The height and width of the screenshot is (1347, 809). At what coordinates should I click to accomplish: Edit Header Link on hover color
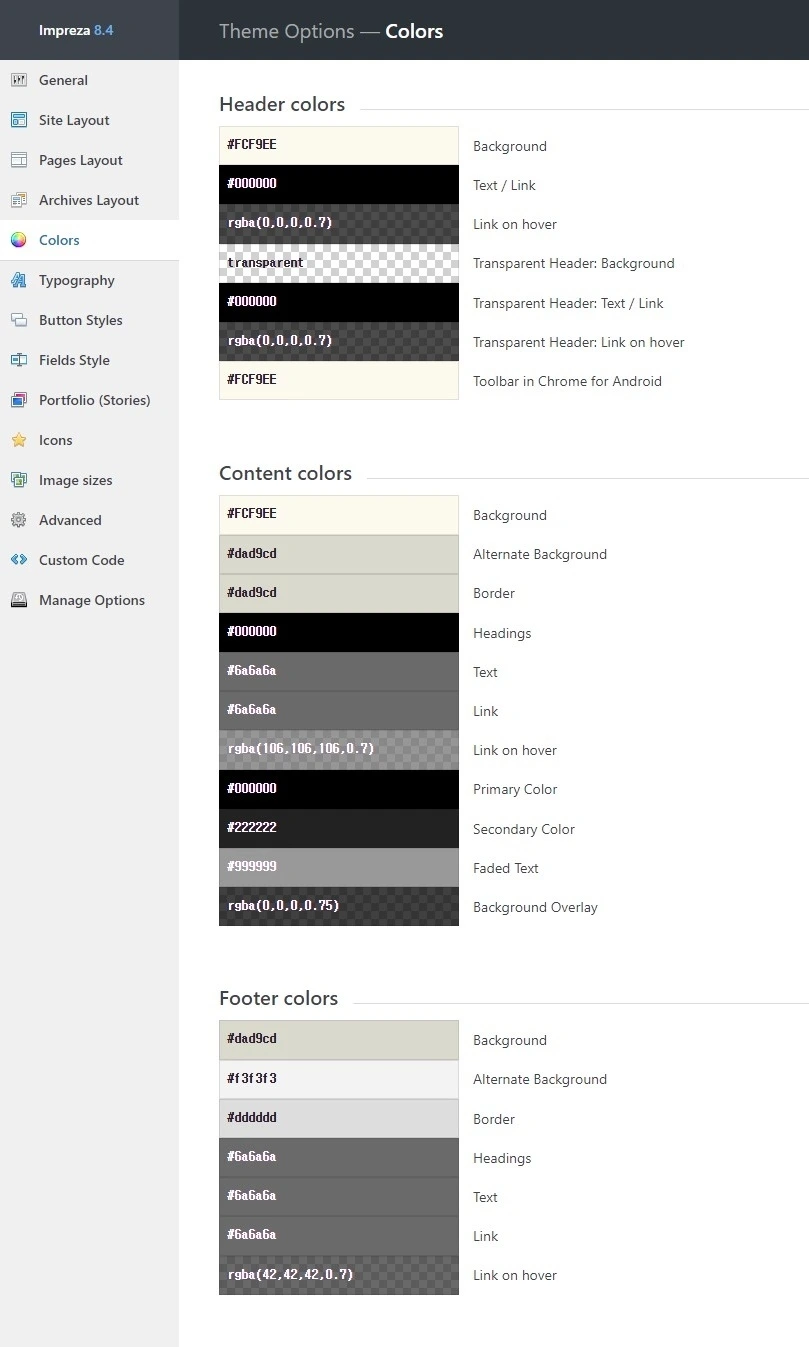(x=339, y=223)
